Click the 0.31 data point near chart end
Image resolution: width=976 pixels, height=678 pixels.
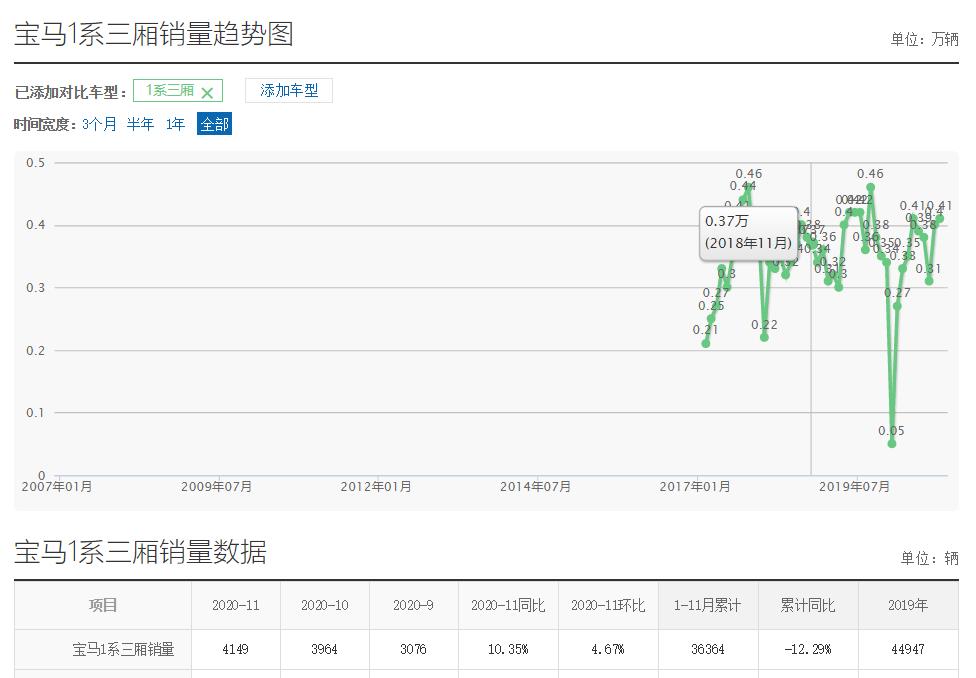point(929,281)
